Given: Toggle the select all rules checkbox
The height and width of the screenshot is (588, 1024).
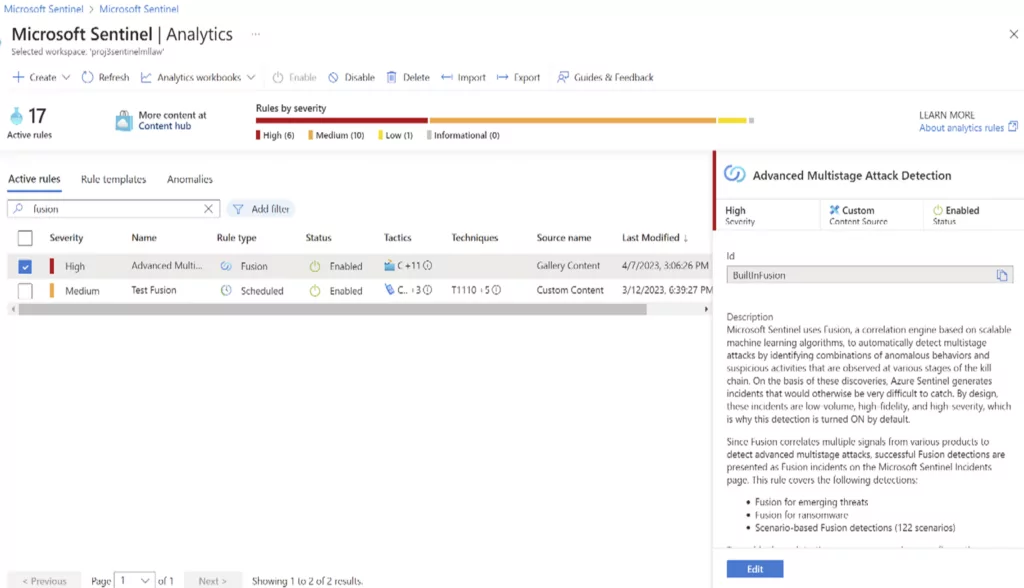Looking at the screenshot, I should [25, 238].
